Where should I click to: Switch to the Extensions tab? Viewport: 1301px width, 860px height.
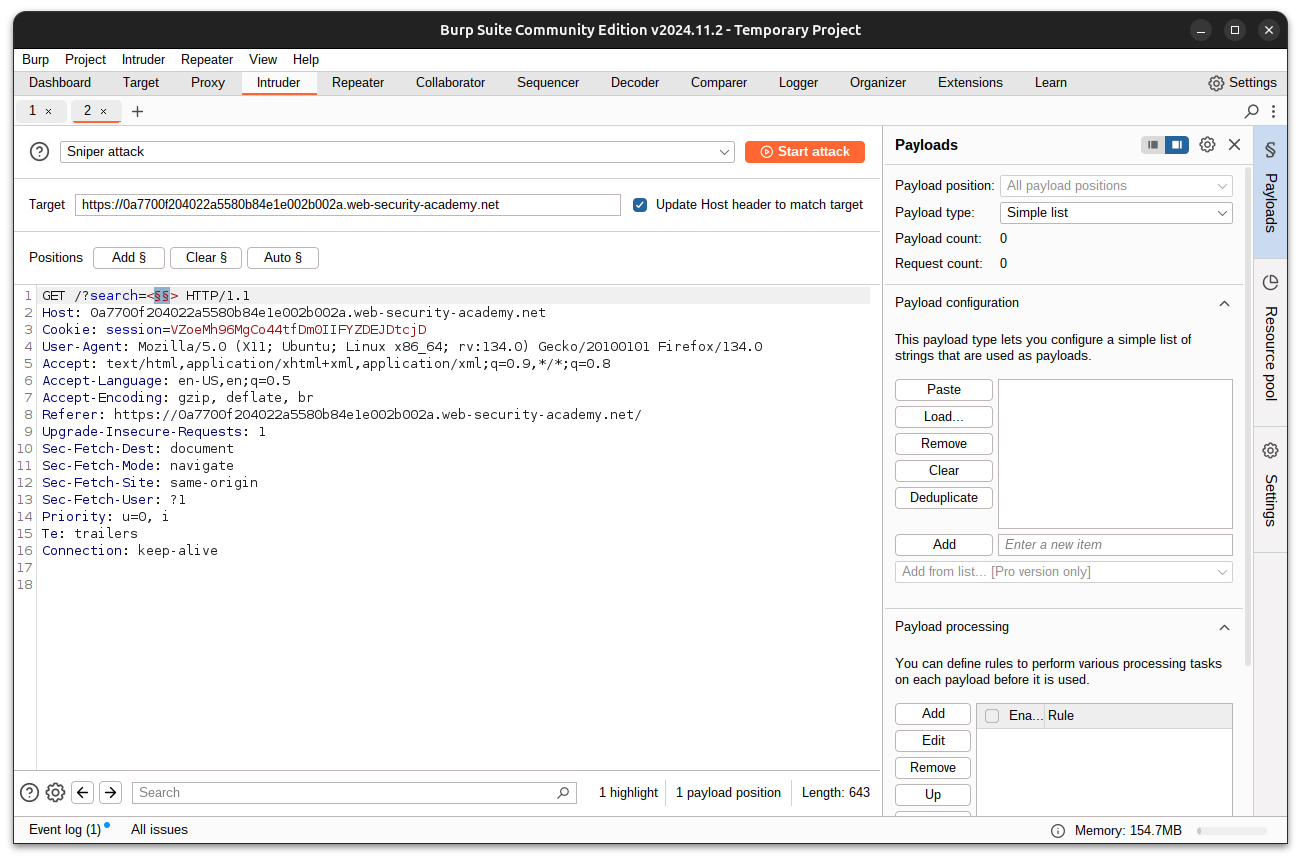click(x=970, y=83)
